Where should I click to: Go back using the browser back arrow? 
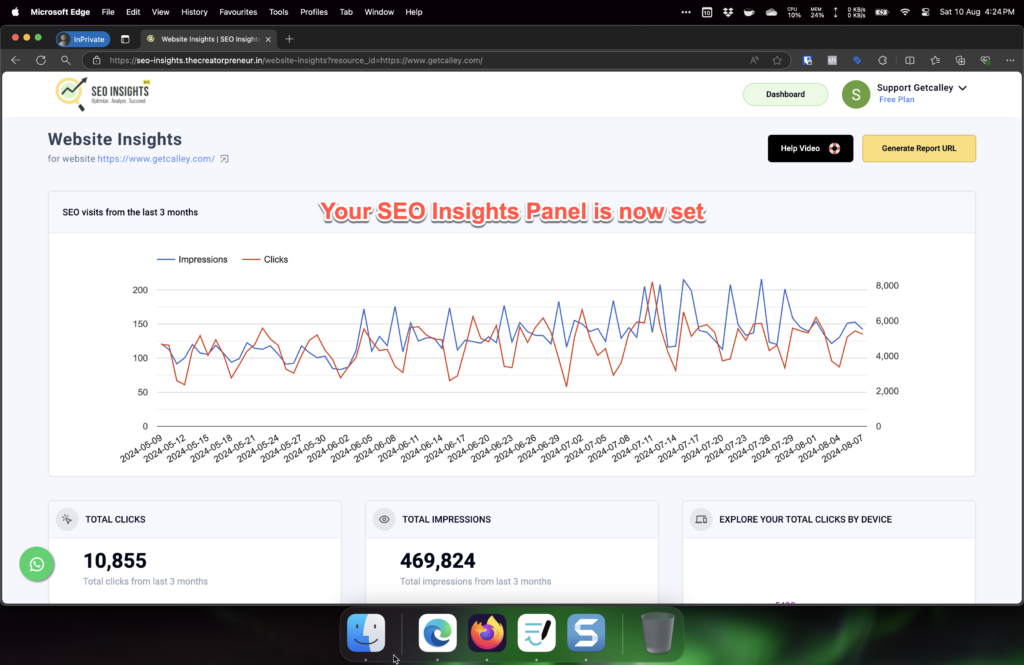tap(16, 60)
